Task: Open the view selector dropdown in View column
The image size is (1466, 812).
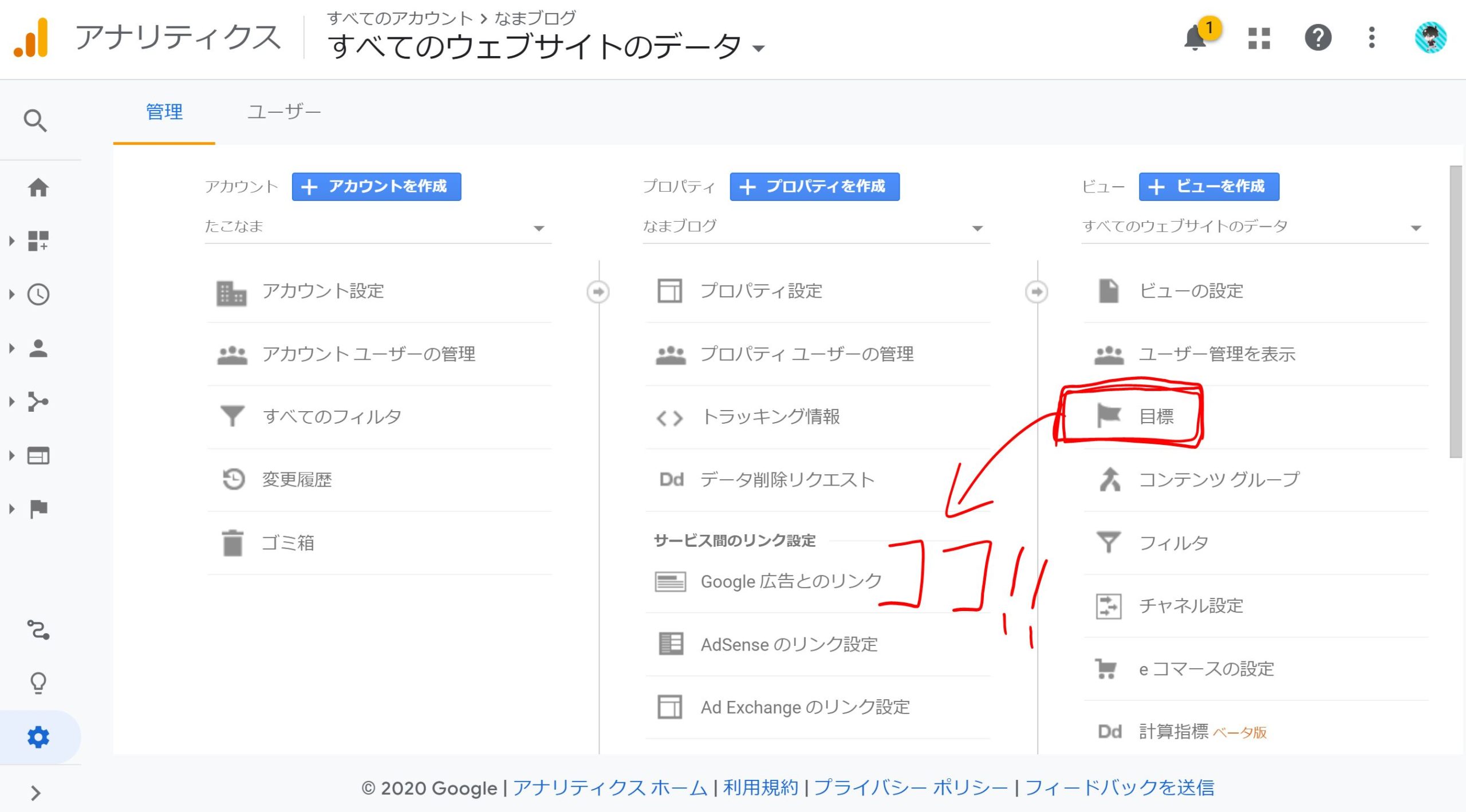Action: click(x=1255, y=227)
